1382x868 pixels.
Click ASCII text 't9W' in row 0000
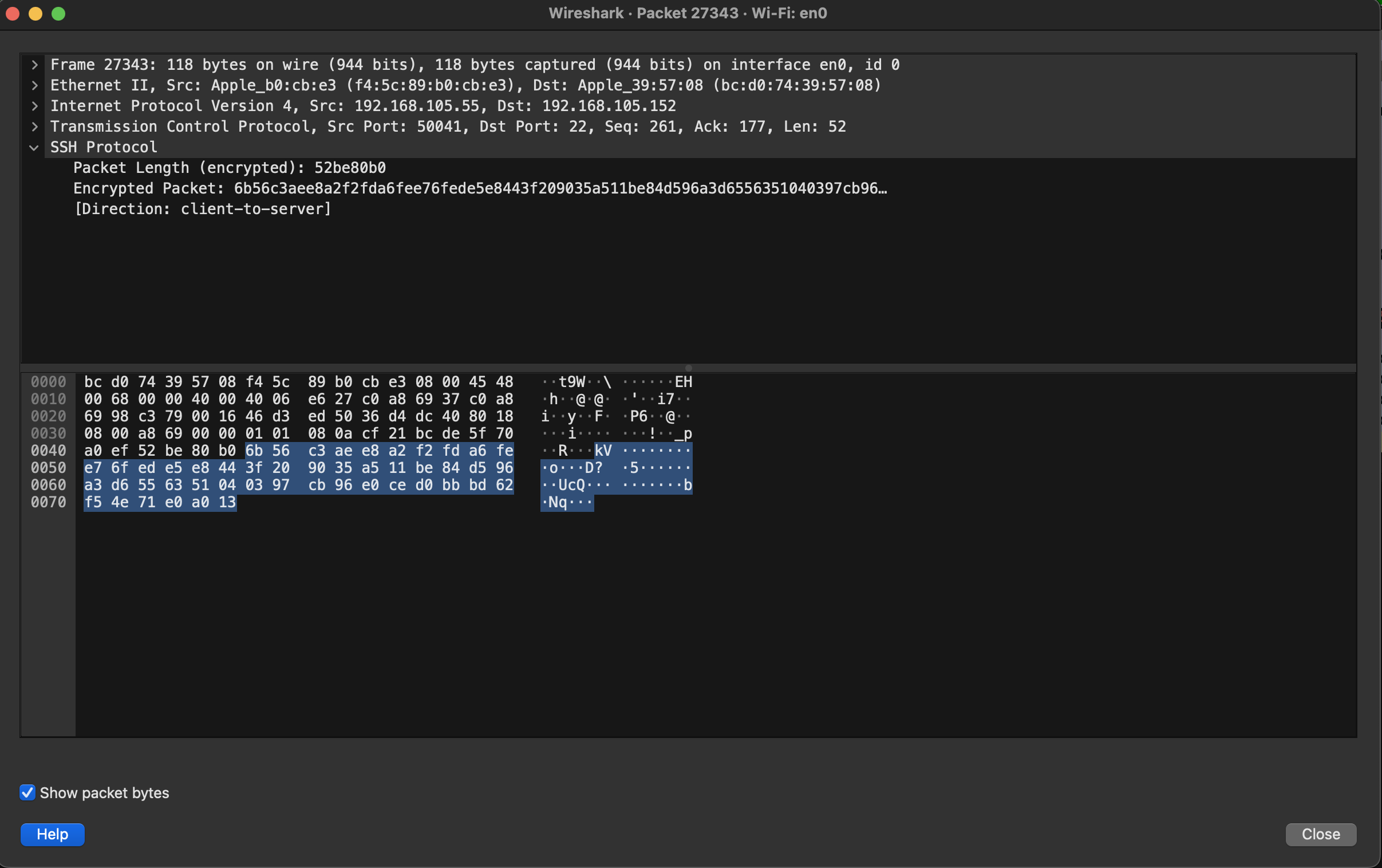[x=571, y=382]
